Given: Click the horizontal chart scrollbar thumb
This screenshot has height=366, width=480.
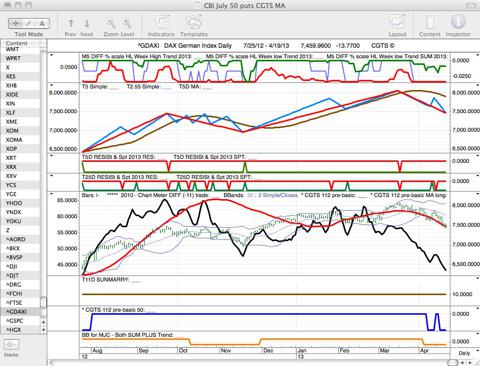Looking at the screenshot, I should (x=452, y=362).
